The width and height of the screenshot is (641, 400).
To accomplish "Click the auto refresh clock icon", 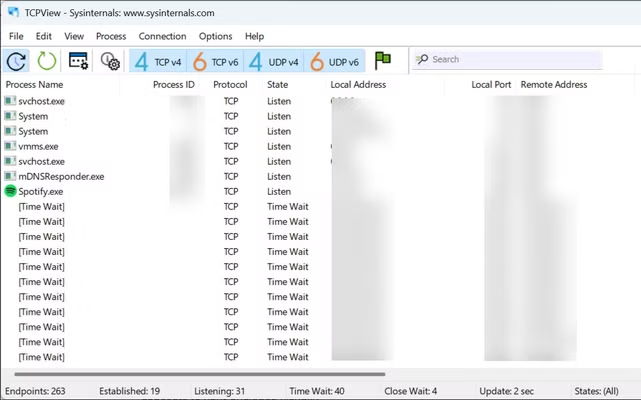I will point(16,61).
